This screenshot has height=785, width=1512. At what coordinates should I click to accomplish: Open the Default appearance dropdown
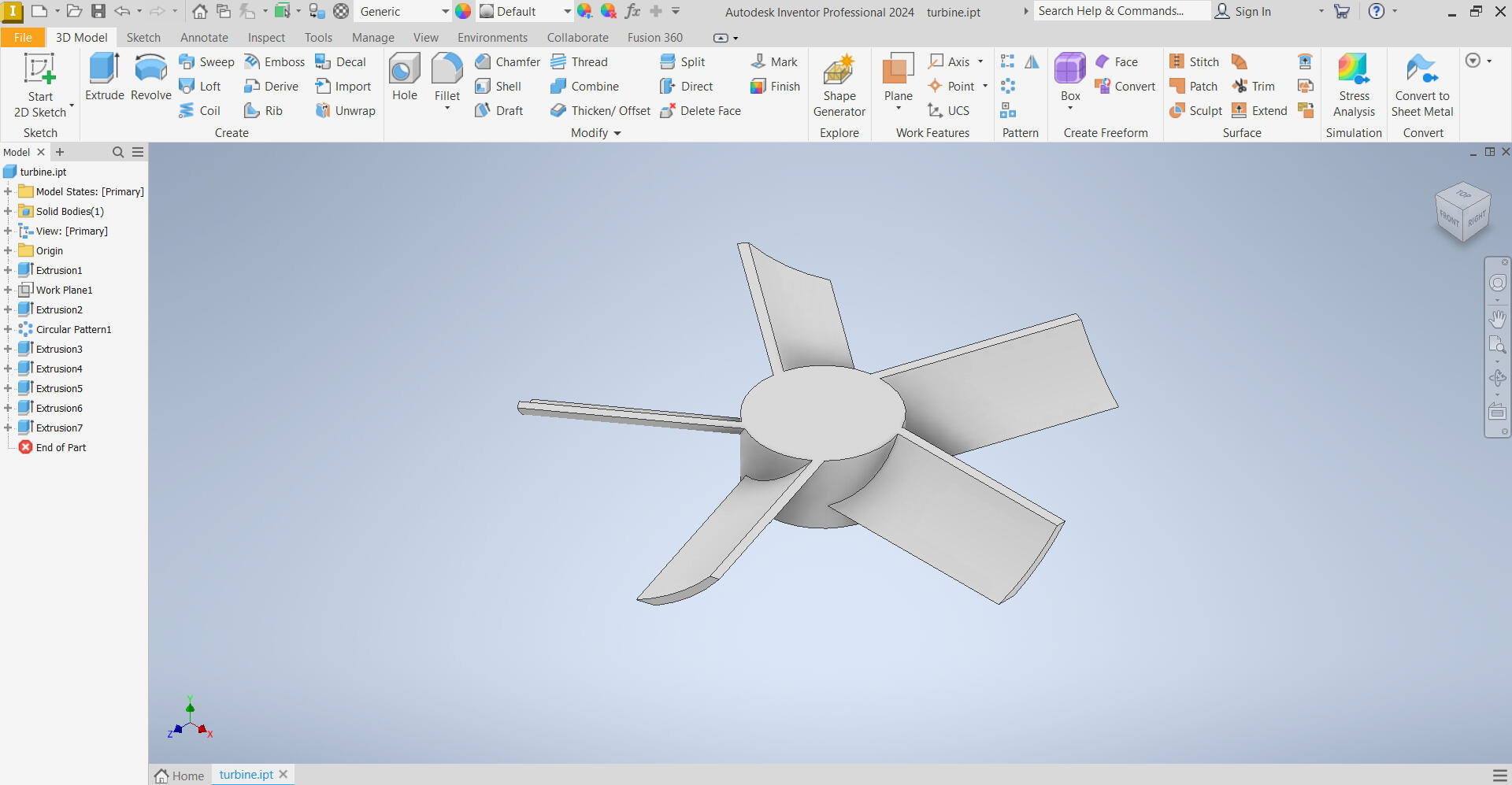tap(567, 12)
